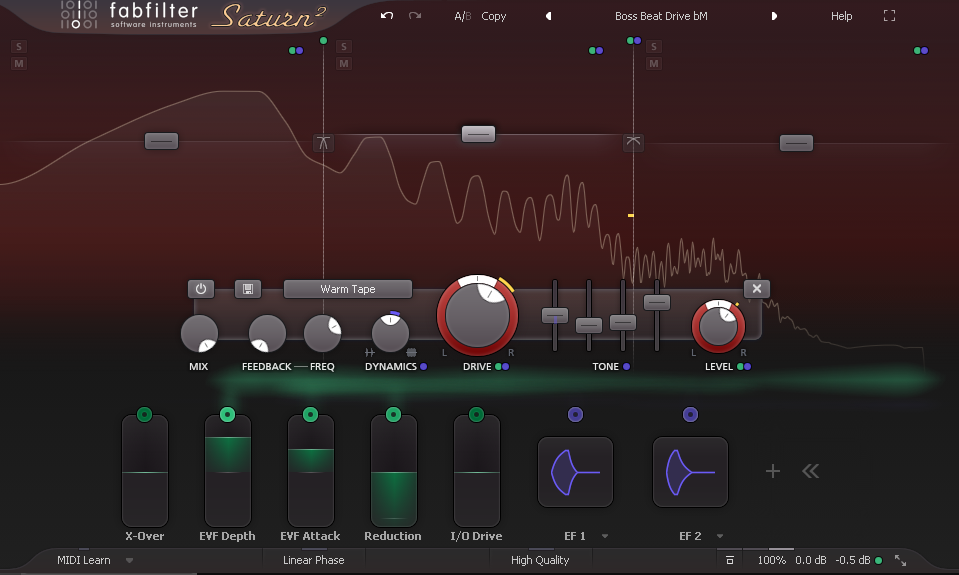Go to next preset arrow
Image resolution: width=959 pixels, height=575 pixels.
[x=774, y=17]
